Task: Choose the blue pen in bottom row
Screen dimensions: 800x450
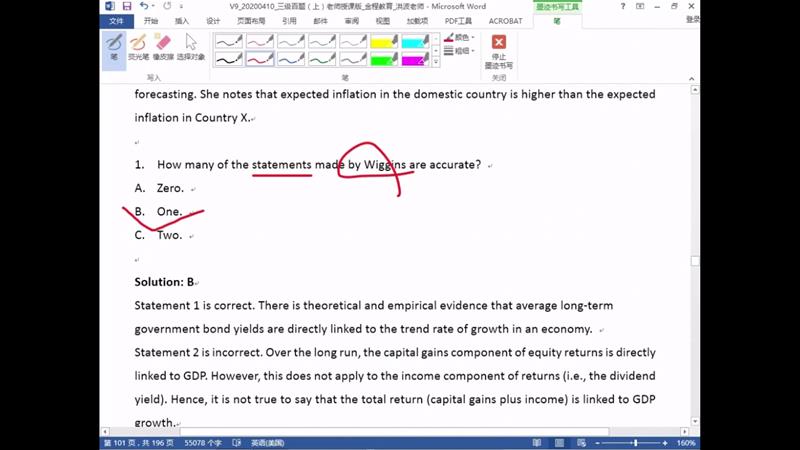Action: click(x=291, y=59)
